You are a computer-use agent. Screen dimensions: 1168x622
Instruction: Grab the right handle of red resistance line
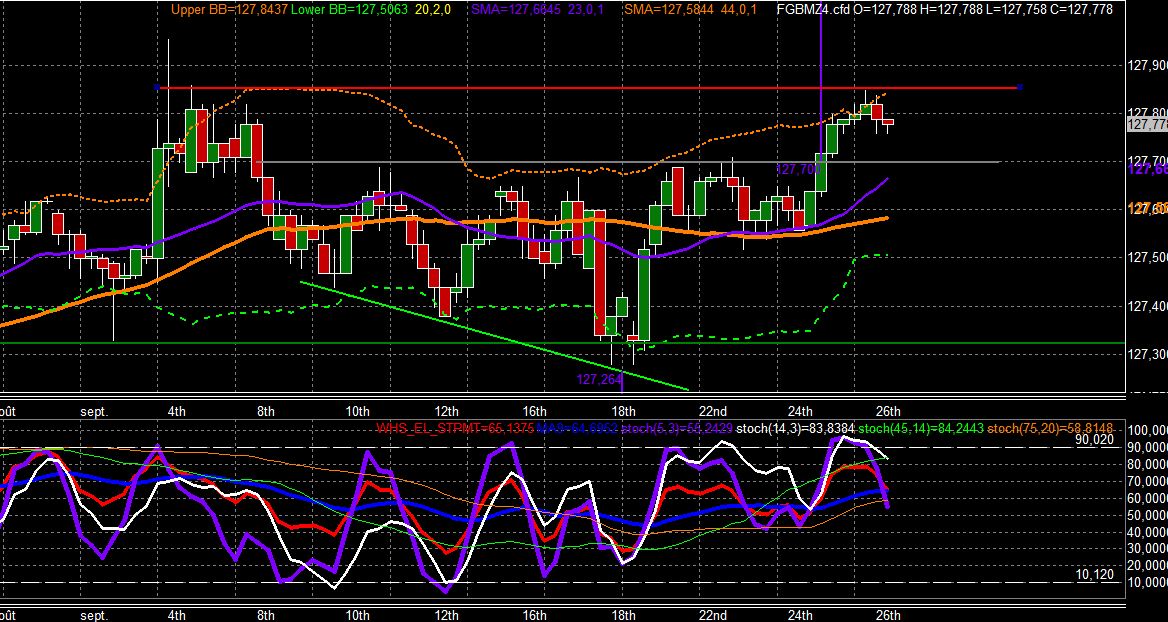(x=1019, y=88)
